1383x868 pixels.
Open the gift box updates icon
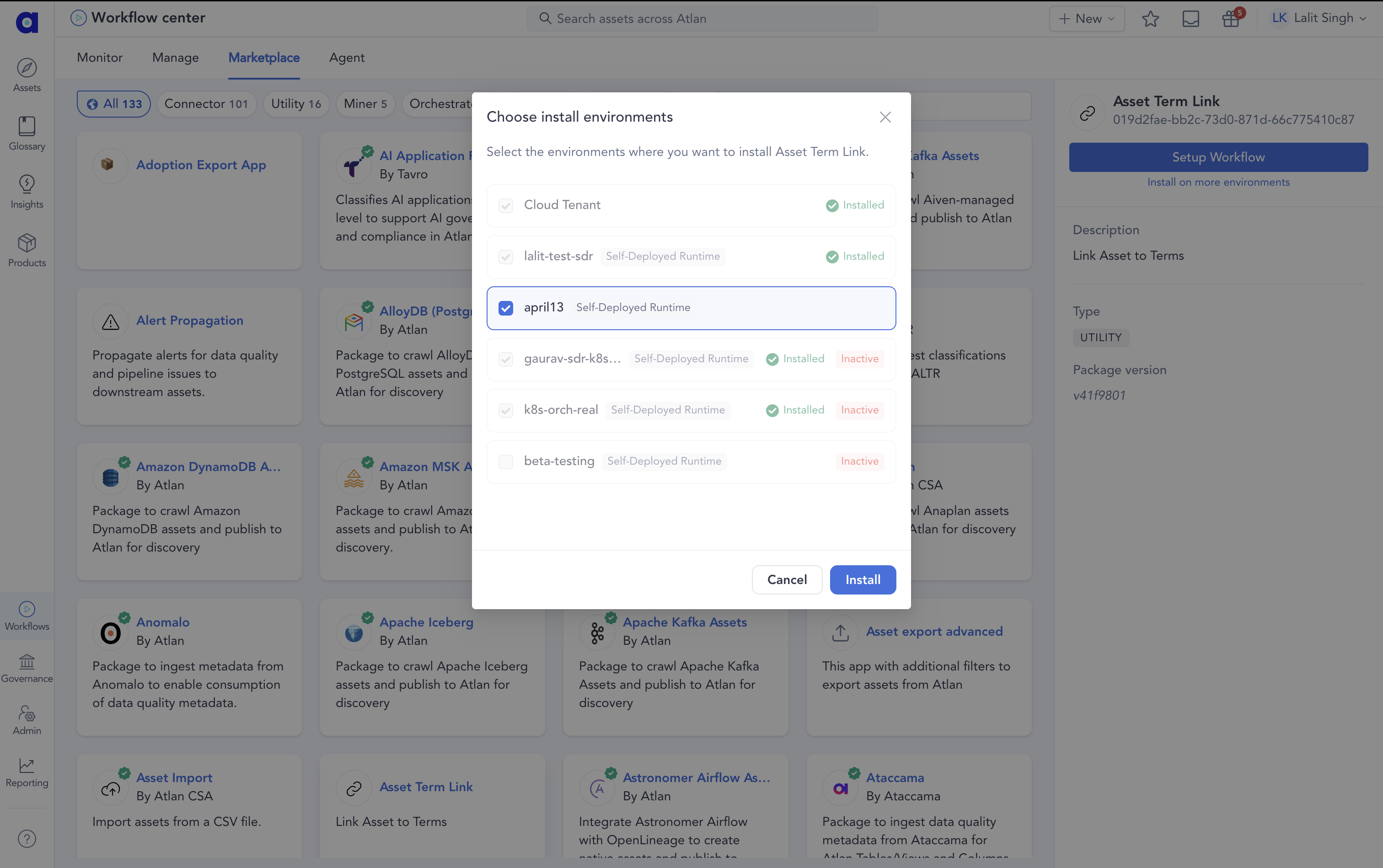[1230, 19]
